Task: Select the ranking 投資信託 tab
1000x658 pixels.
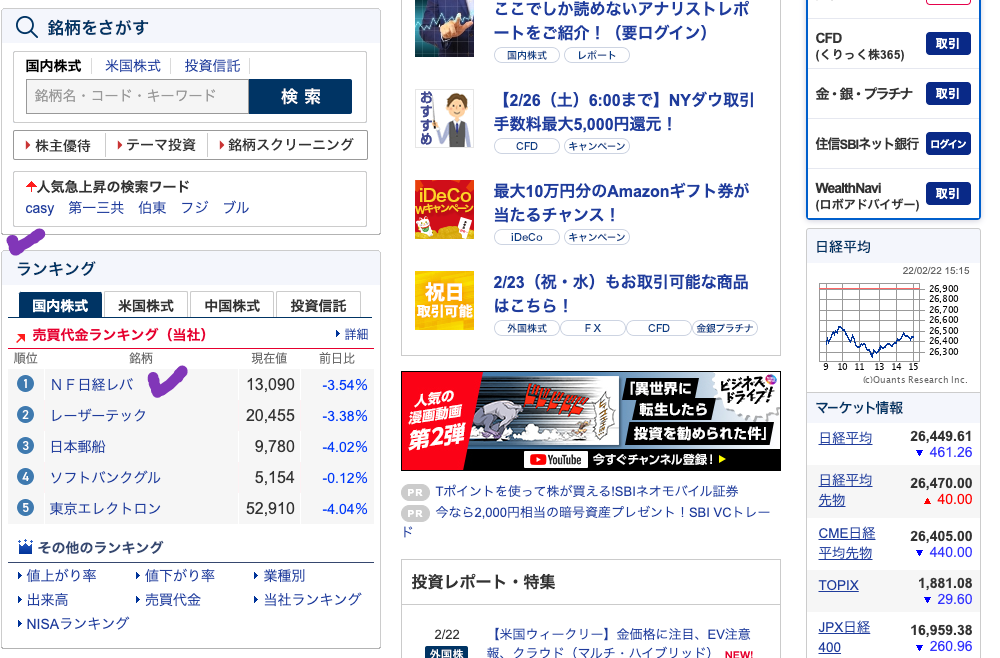Action: click(x=318, y=305)
